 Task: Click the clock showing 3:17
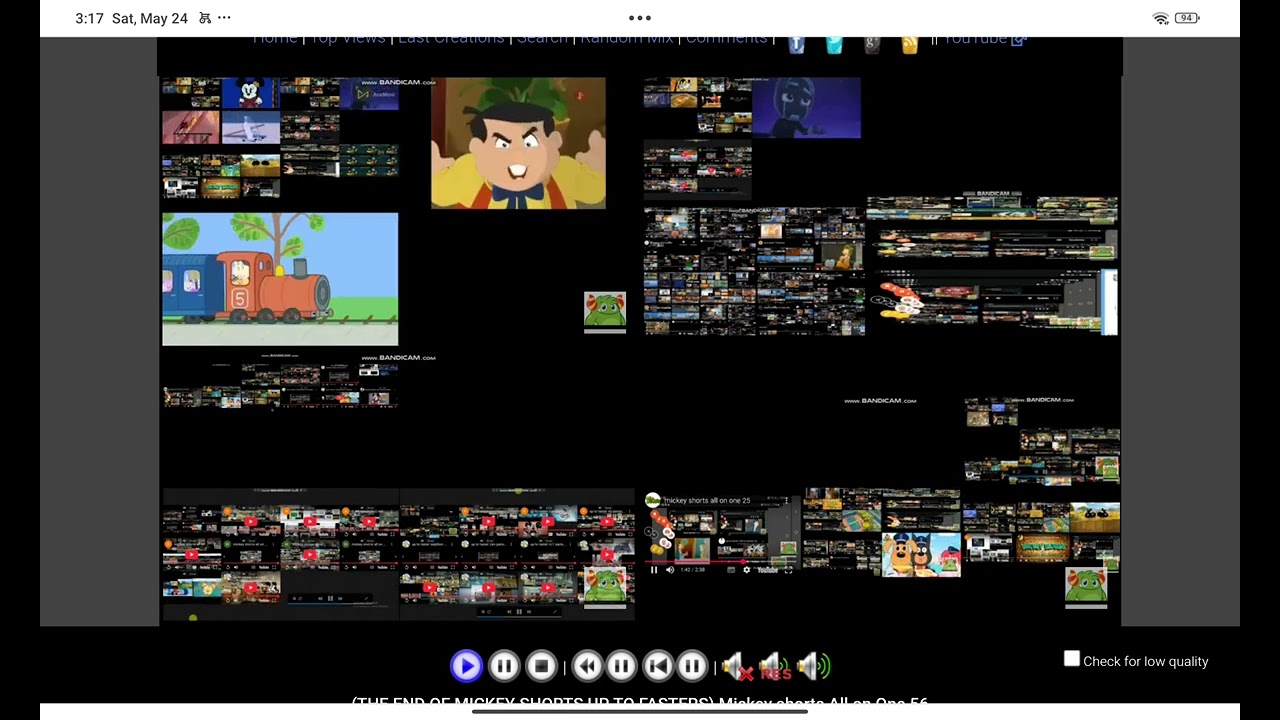(89, 18)
